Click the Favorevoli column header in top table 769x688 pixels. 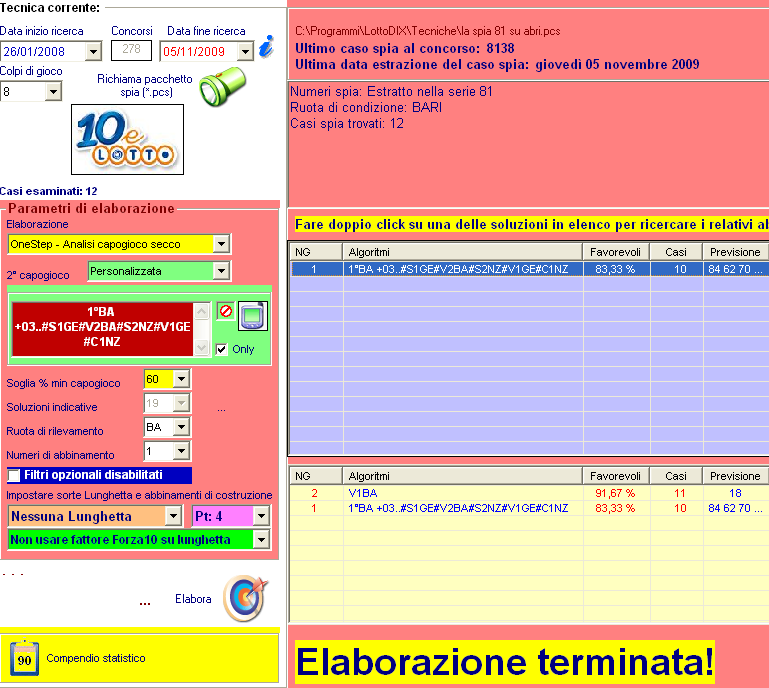coord(616,252)
